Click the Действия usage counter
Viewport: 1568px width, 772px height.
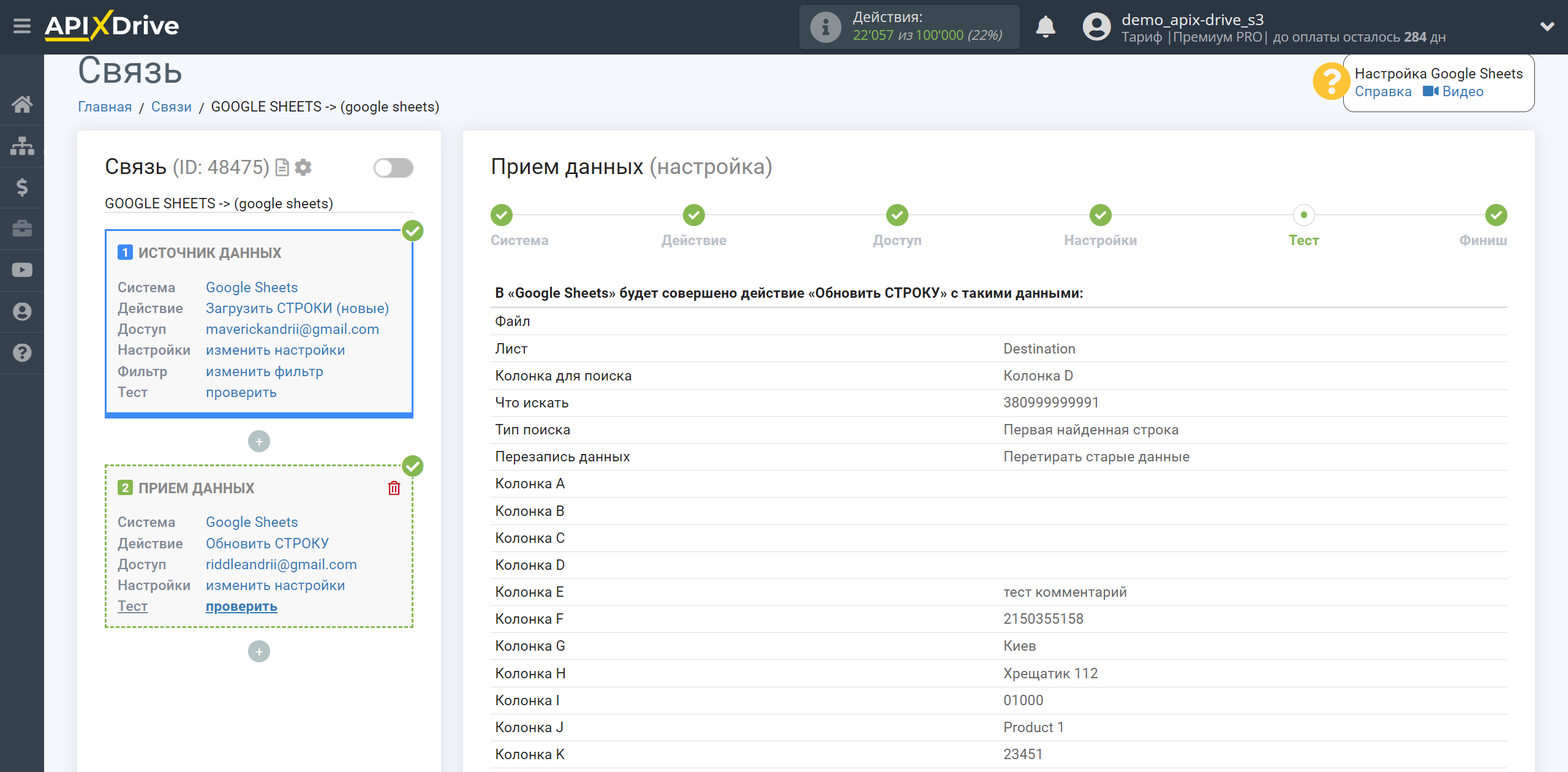pos(909,27)
